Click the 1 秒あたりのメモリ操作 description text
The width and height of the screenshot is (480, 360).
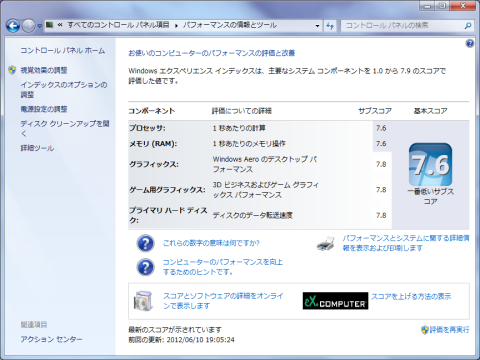(249, 144)
